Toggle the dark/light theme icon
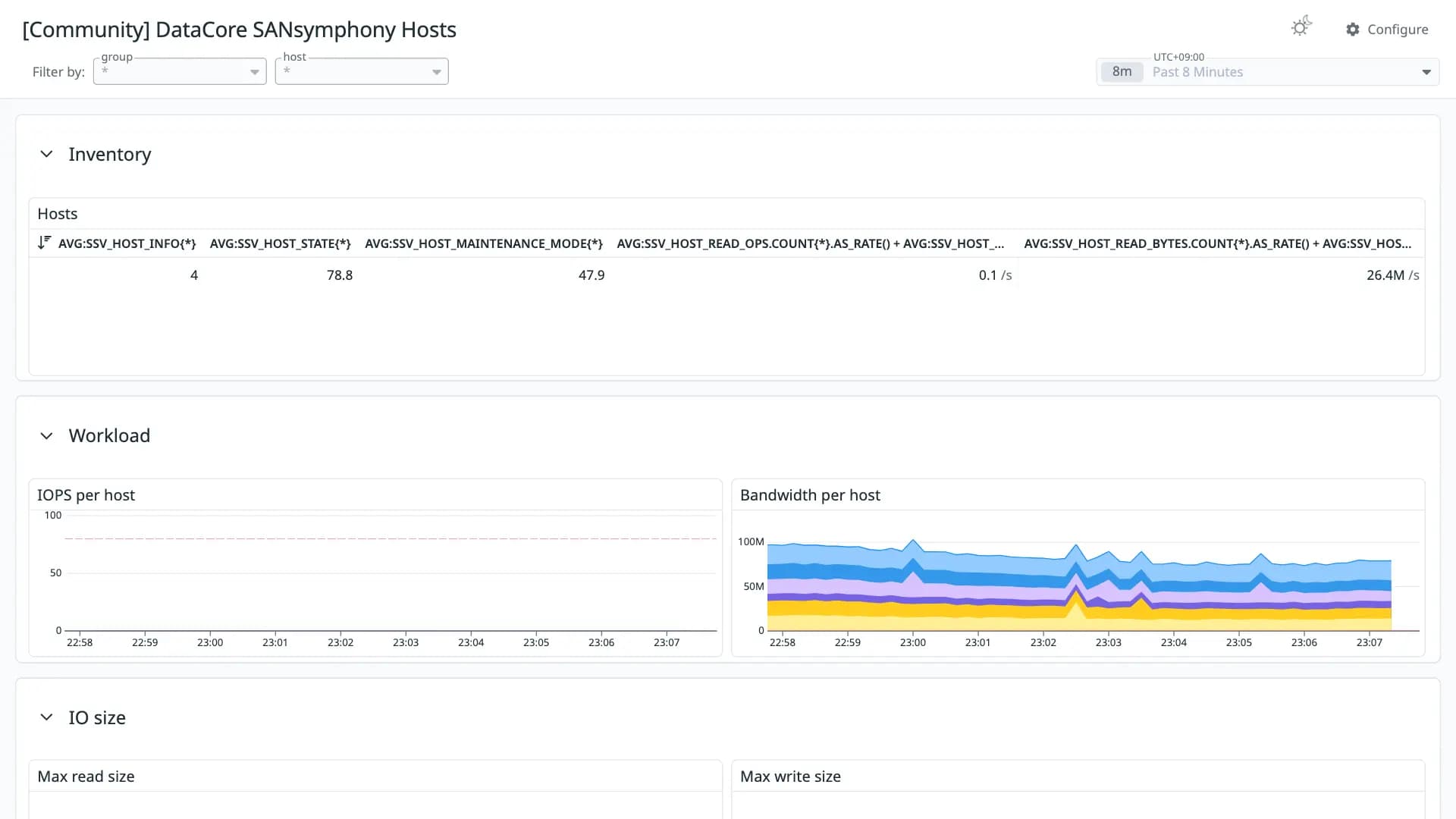1456x819 pixels. click(x=1301, y=27)
